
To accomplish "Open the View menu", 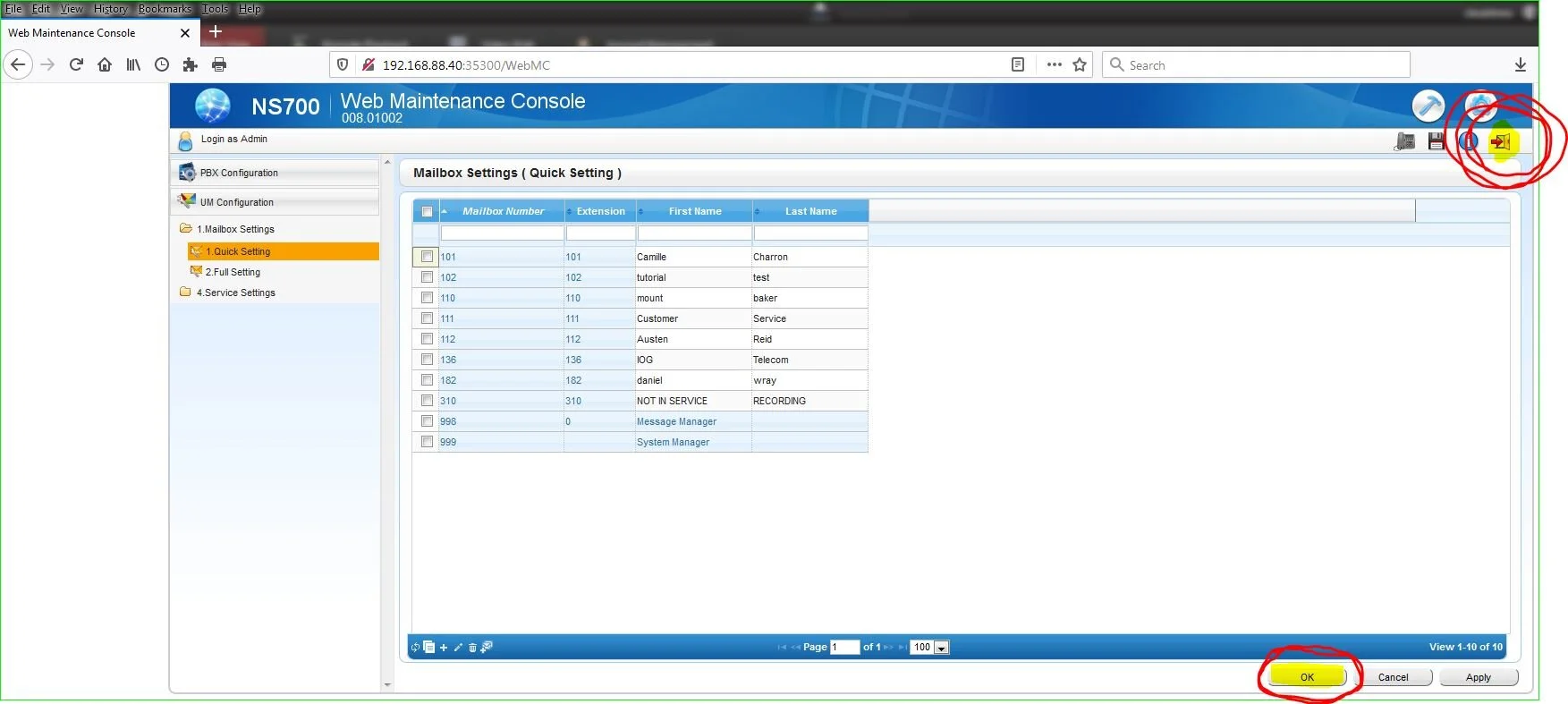I will (x=72, y=9).
